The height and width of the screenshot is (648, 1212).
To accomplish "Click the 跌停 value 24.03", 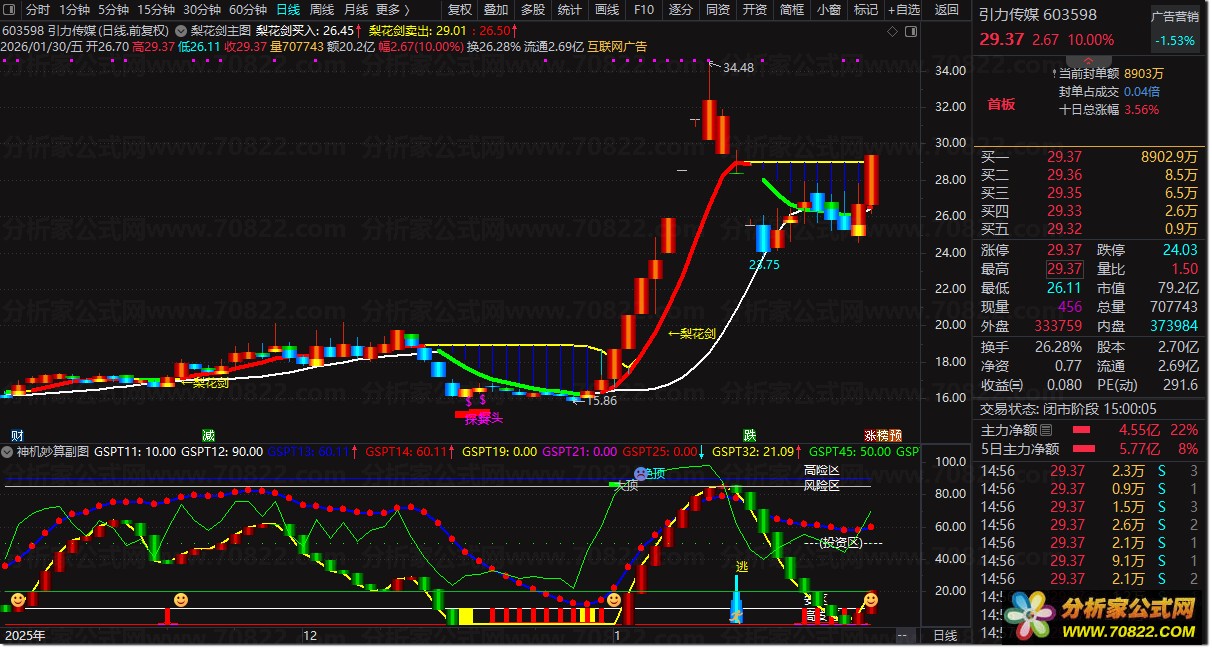I will coord(1178,250).
